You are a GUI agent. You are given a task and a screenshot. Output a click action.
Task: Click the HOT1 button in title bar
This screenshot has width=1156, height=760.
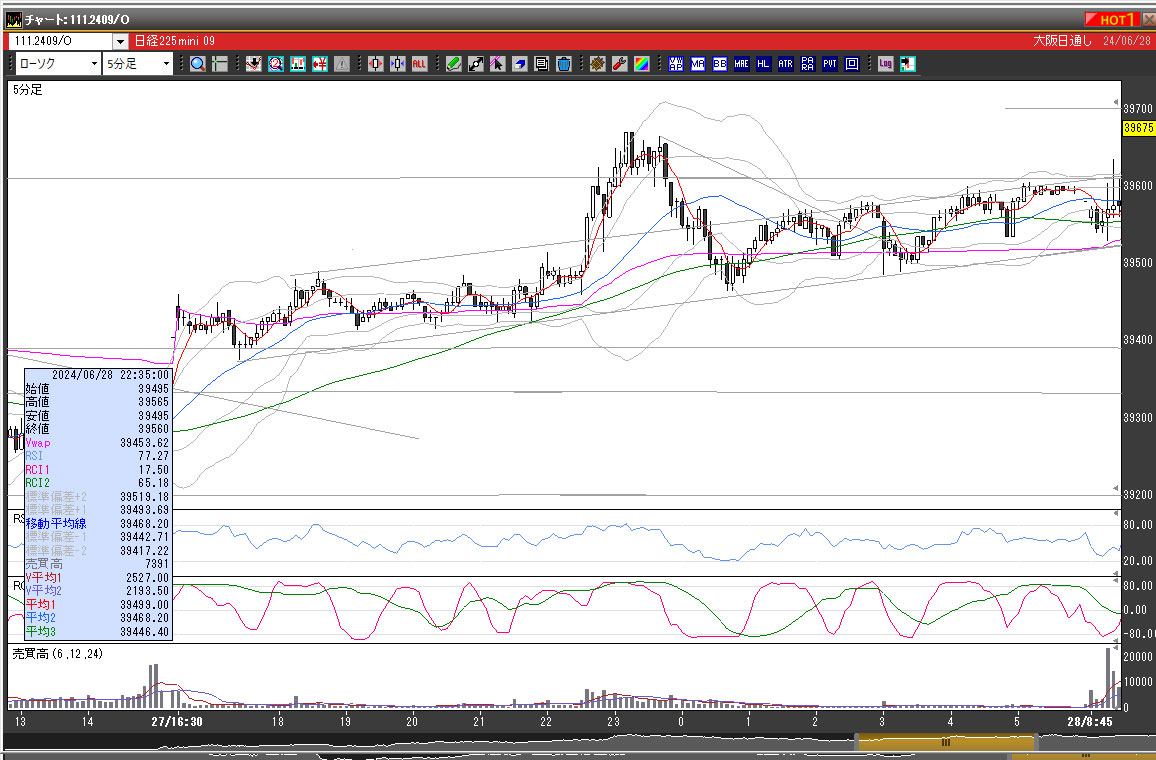click(x=1112, y=19)
